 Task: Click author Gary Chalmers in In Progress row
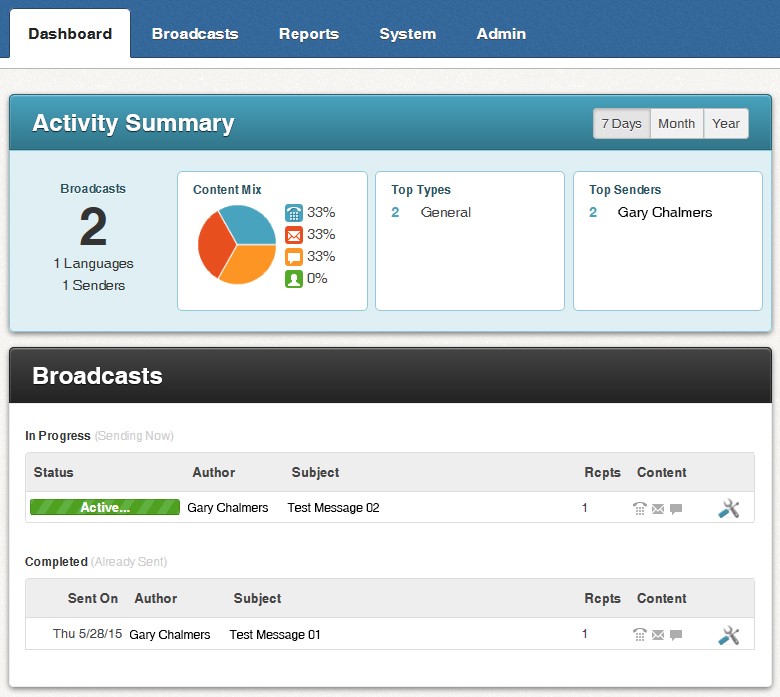click(x=228, y=507)
